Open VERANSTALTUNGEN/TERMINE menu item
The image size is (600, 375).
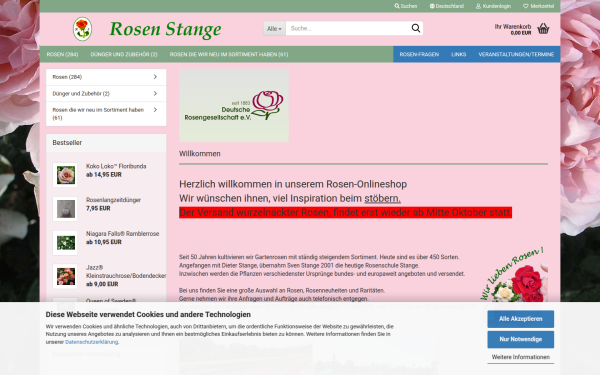516,54
